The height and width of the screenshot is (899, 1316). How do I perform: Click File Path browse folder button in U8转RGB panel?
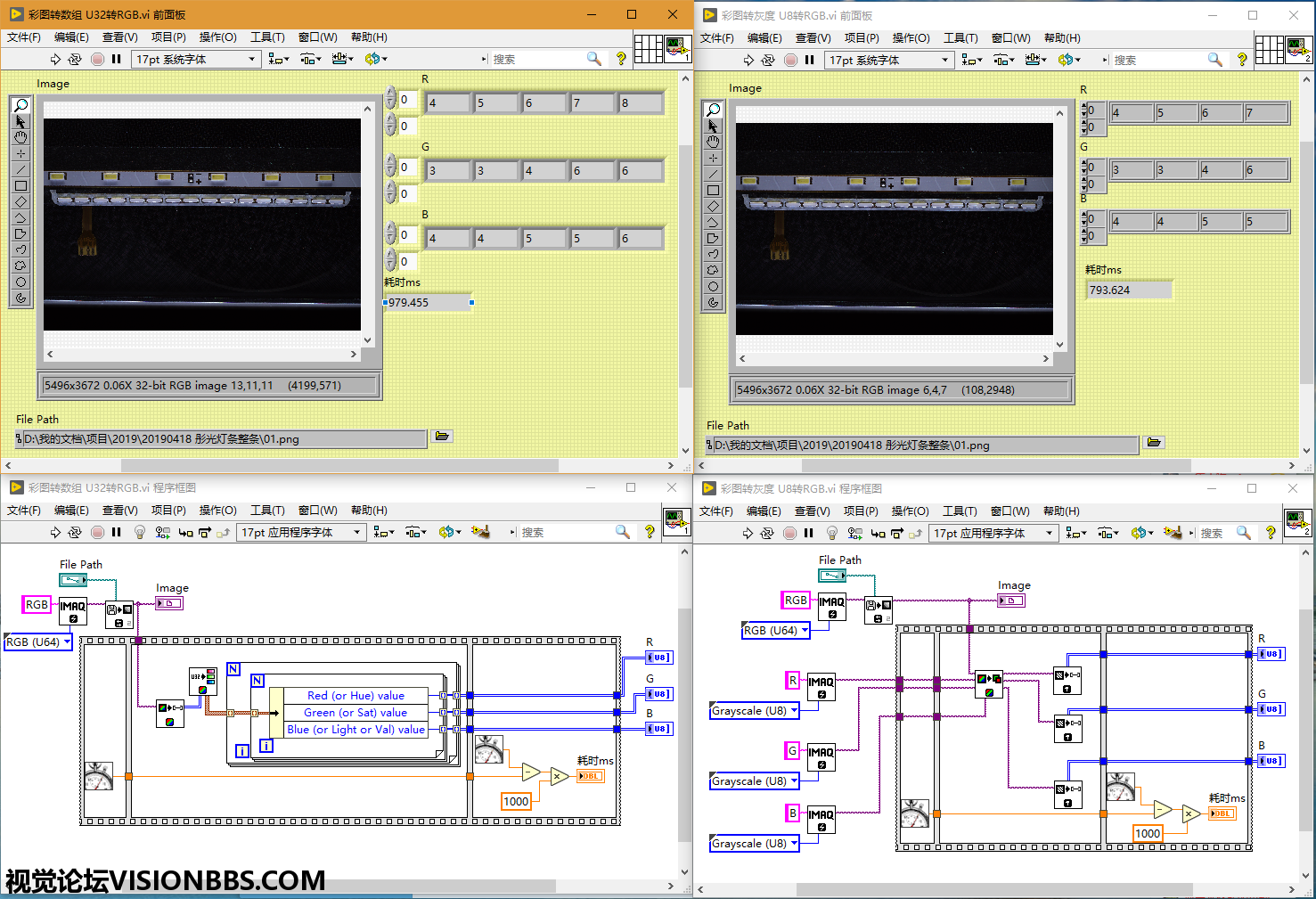[1154, 443]
